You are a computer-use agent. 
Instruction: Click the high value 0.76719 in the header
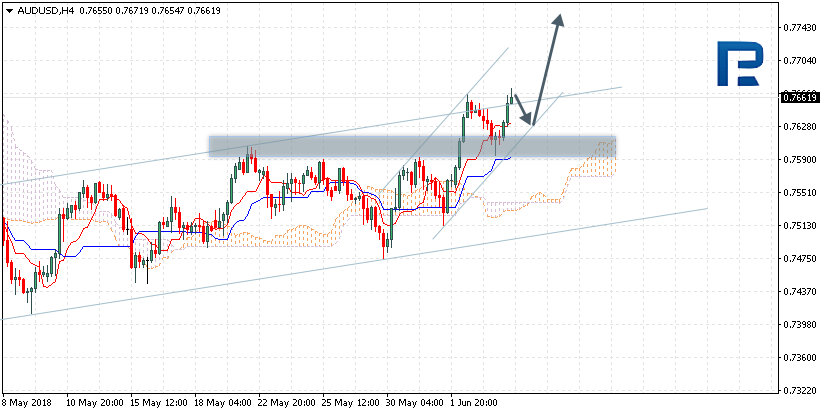(131, 10)
